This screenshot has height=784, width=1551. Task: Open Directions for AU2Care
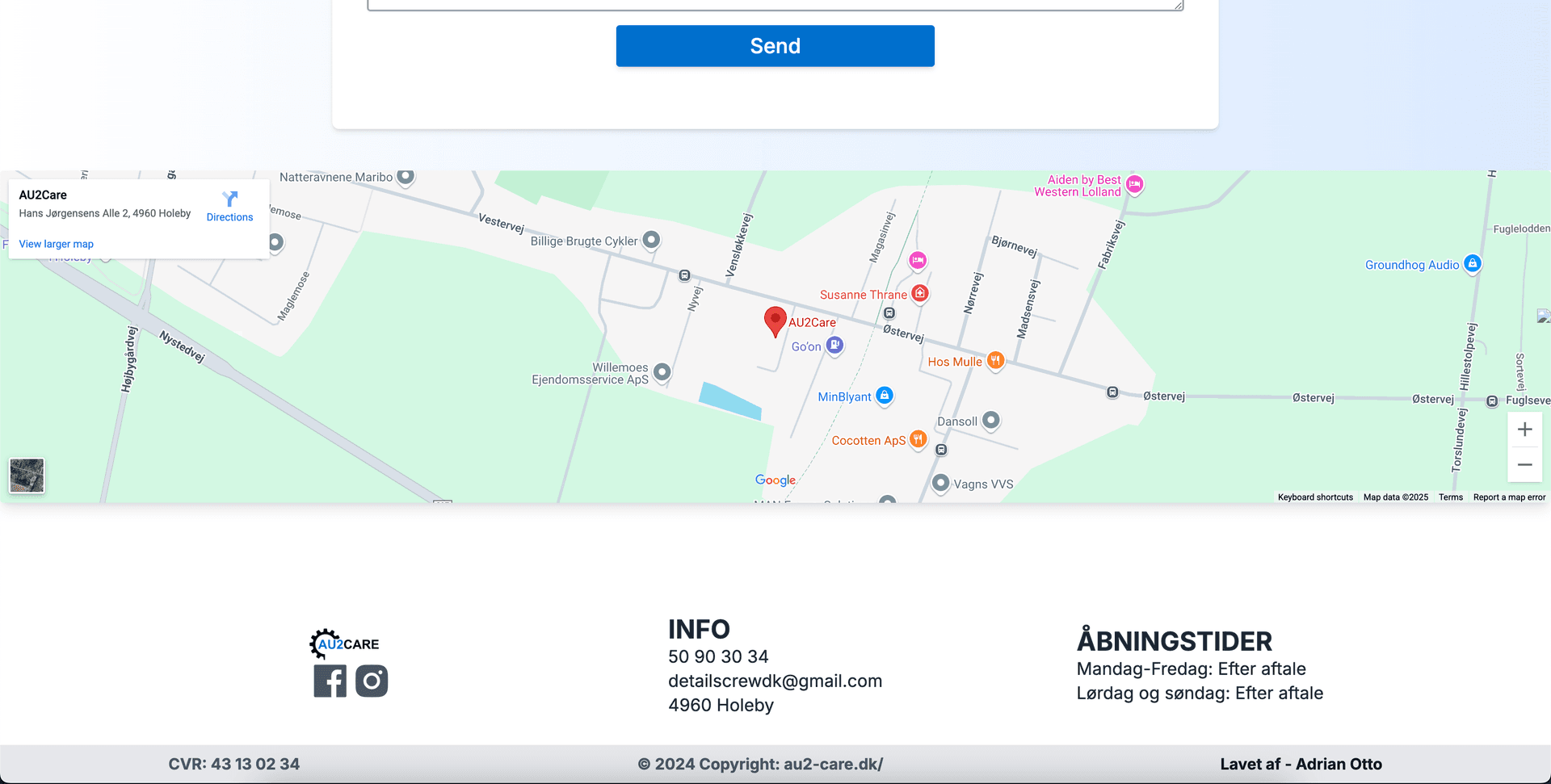coord(229,206)
